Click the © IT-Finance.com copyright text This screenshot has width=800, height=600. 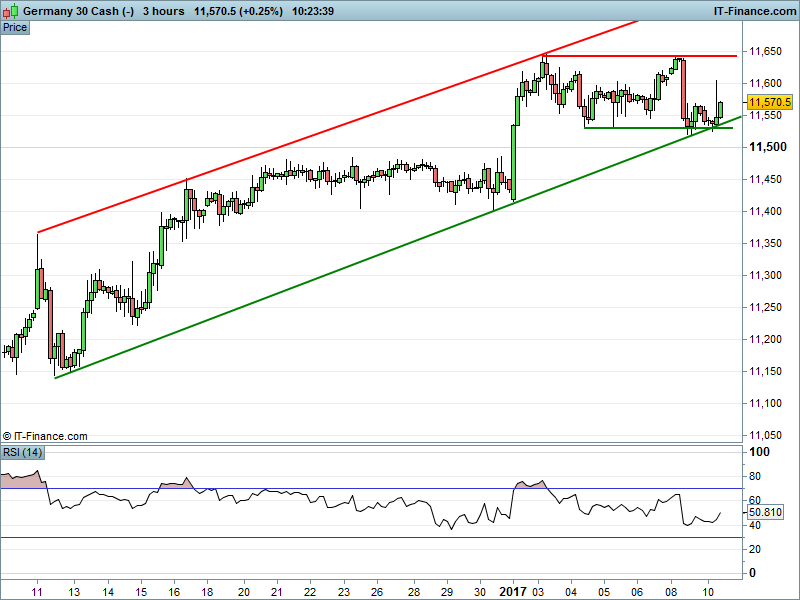click(x=45, y=436)
